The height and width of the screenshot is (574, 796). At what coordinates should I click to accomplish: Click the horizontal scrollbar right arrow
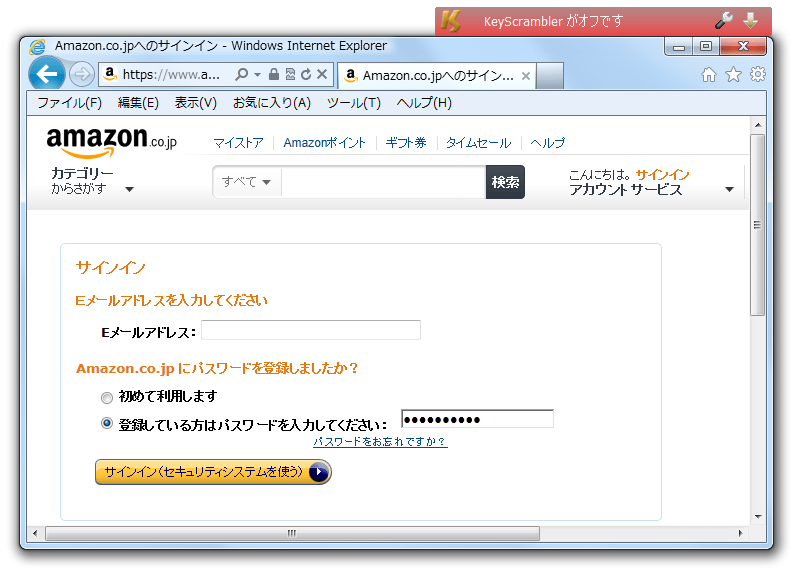[740, 533]
